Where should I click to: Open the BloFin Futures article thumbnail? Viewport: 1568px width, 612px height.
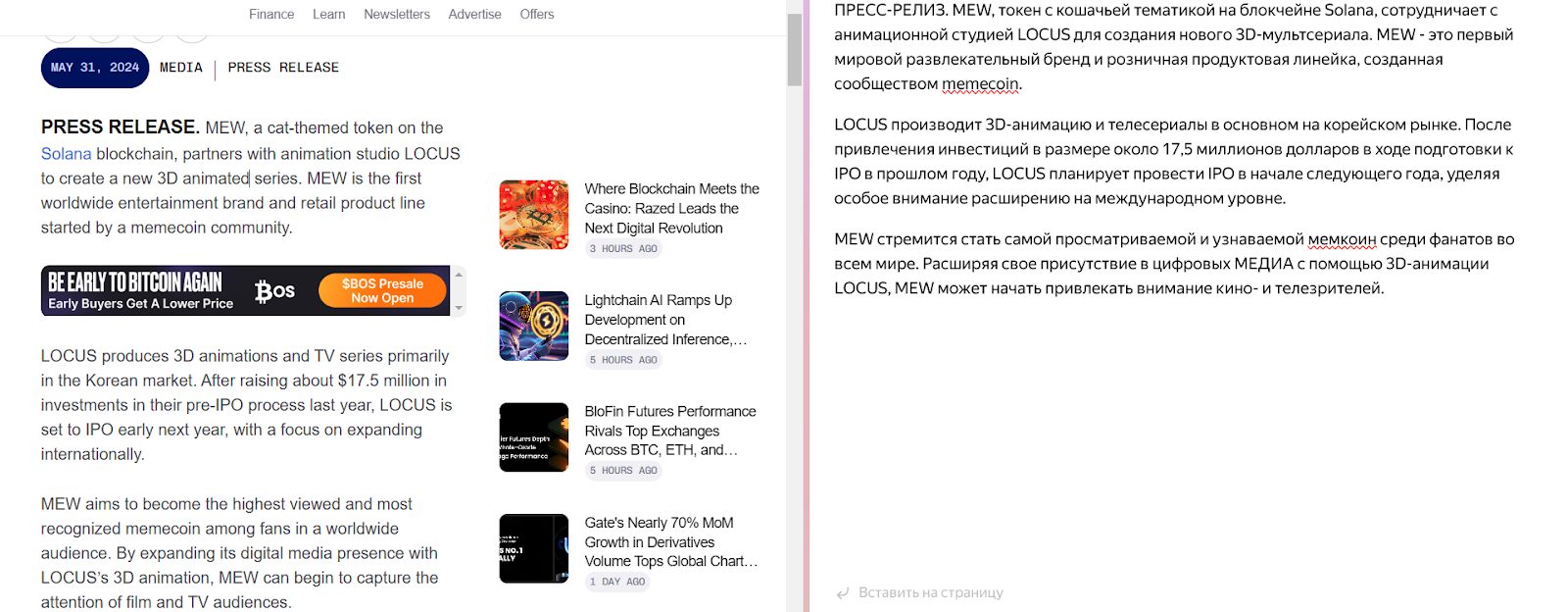534,437
